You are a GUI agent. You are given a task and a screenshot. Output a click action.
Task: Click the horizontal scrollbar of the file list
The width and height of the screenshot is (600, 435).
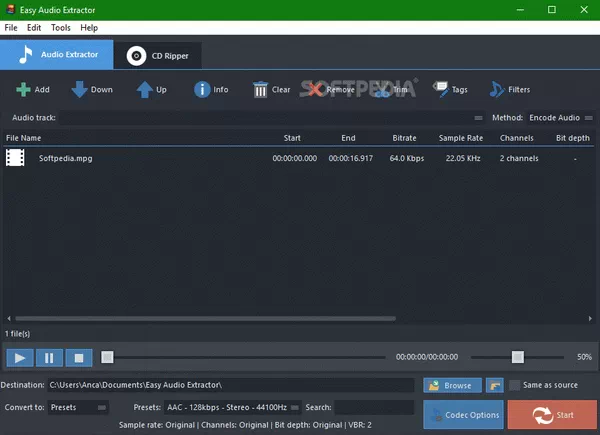[205, 318]
